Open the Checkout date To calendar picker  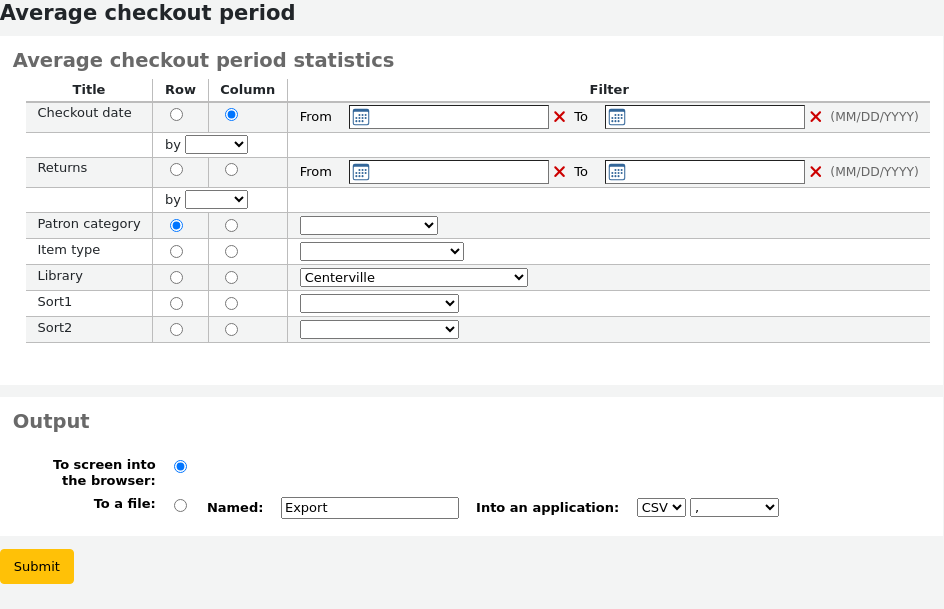click(x=617, y=117)
